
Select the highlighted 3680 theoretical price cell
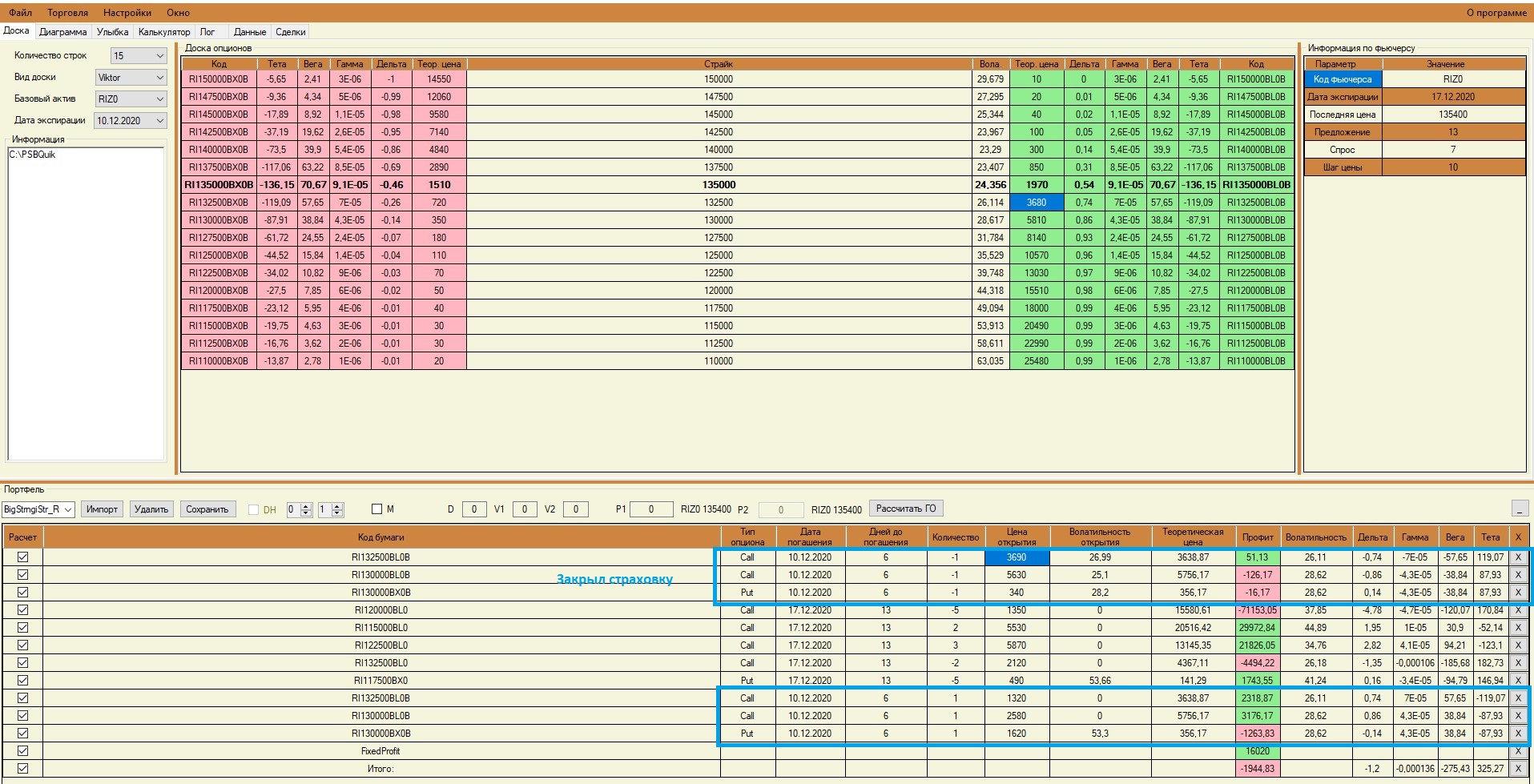tap(1037, 203)
